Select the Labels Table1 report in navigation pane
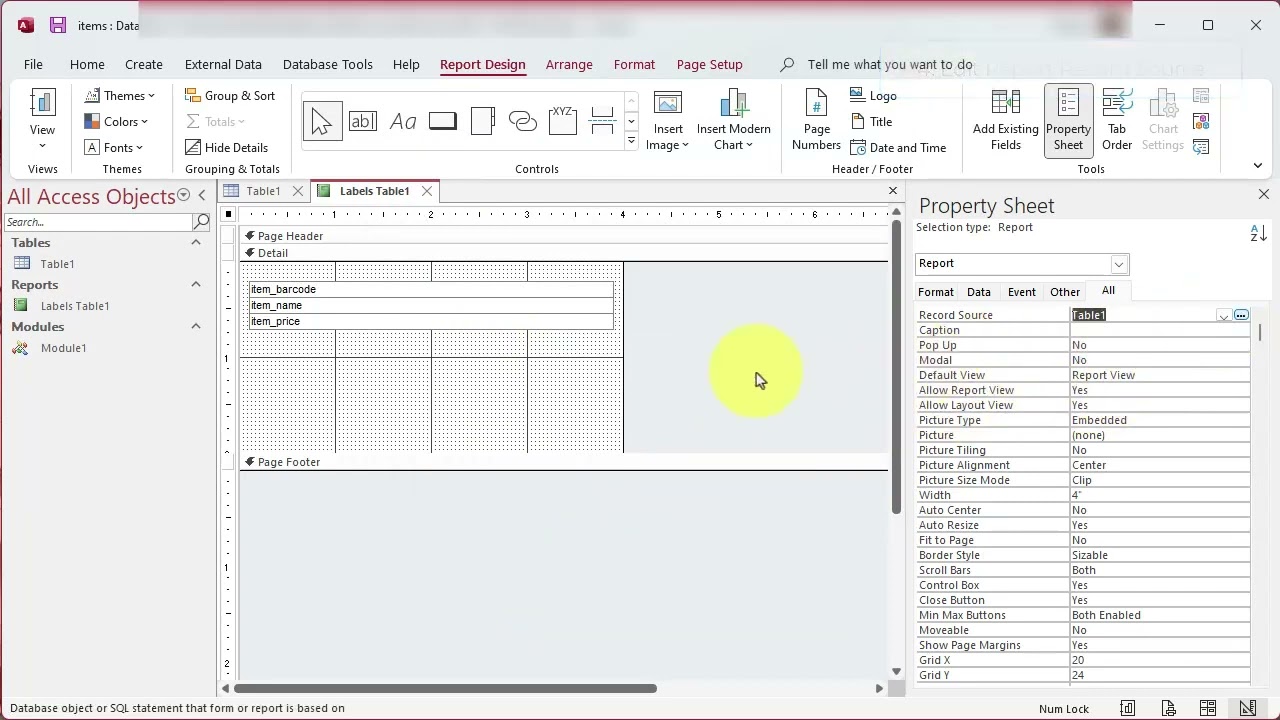 tap(75, 306)
